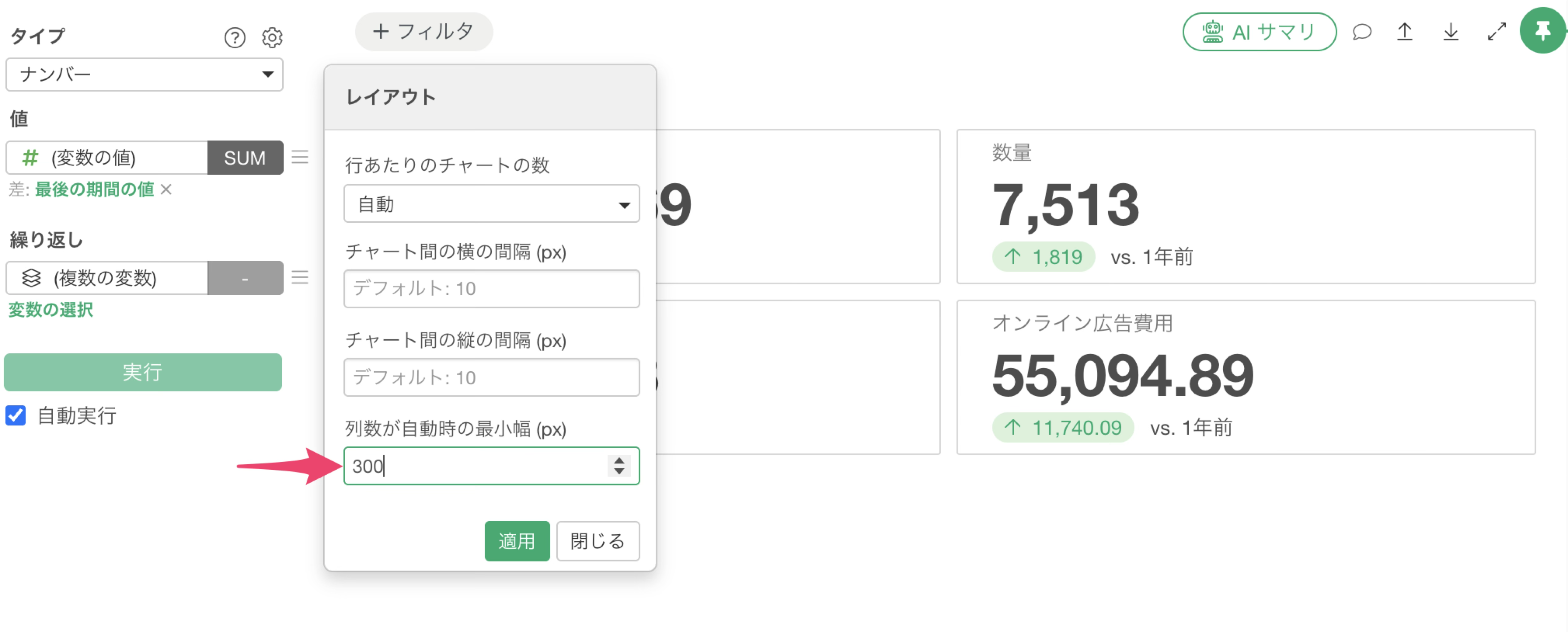Screen dimensions: 1568x632
Task: Open 行あたりのチャートの数 dropdown
Action: 491,204
